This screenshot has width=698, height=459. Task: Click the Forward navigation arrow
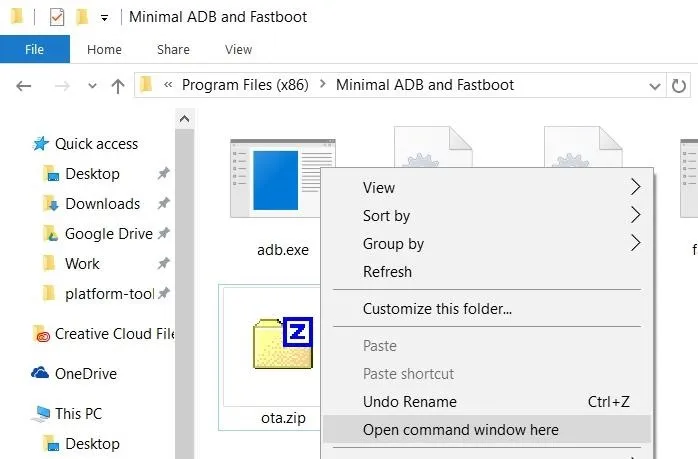(62, 85)
